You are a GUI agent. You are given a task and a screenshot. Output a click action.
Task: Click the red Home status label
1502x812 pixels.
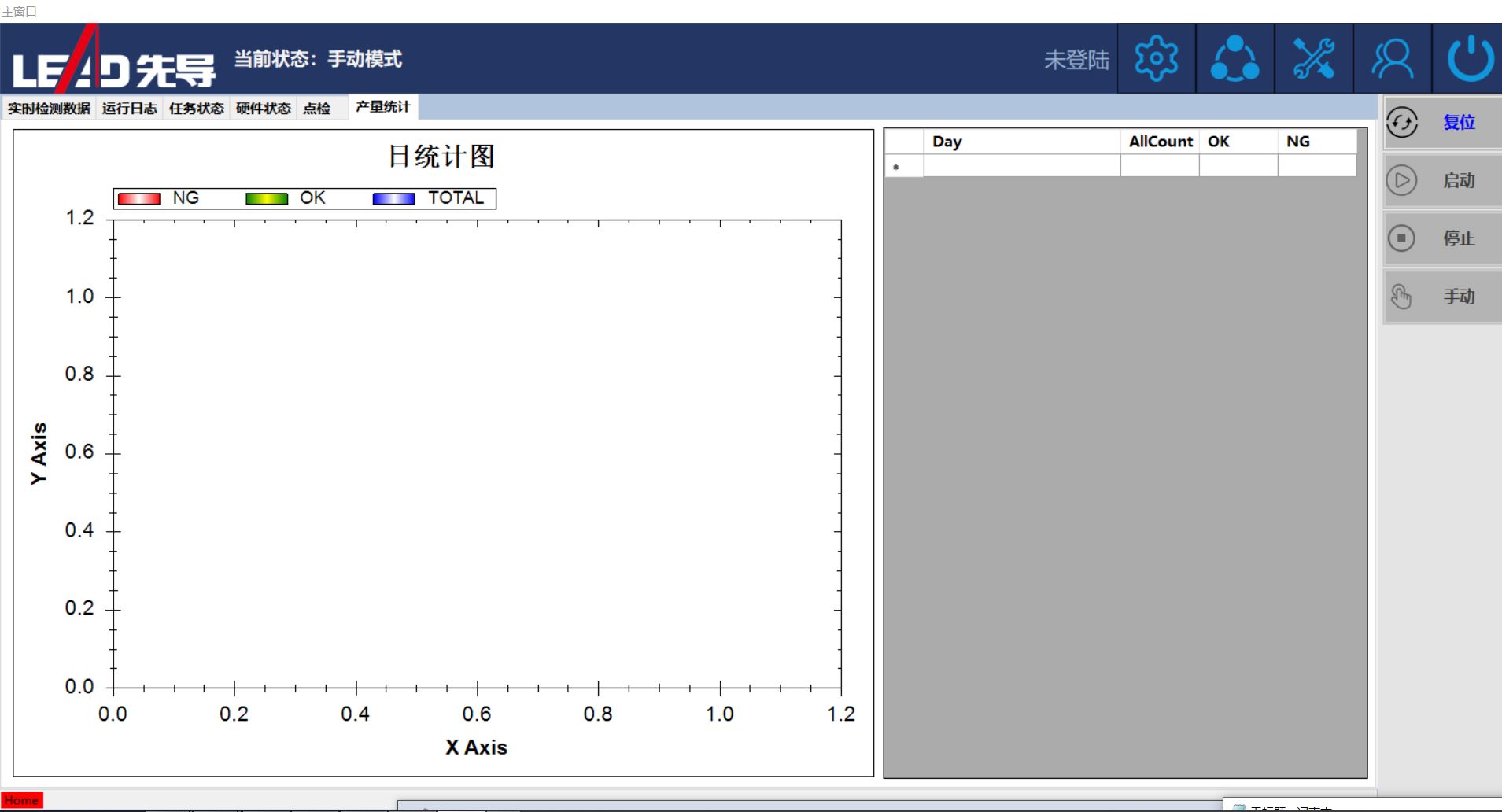point(21,800)
